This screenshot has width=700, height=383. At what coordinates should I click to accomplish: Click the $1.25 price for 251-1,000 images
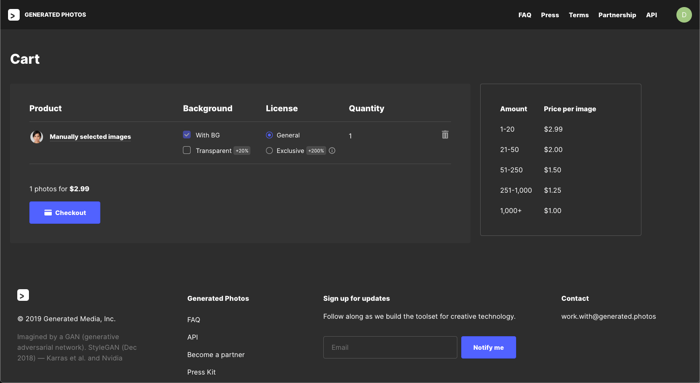[553, 190]
